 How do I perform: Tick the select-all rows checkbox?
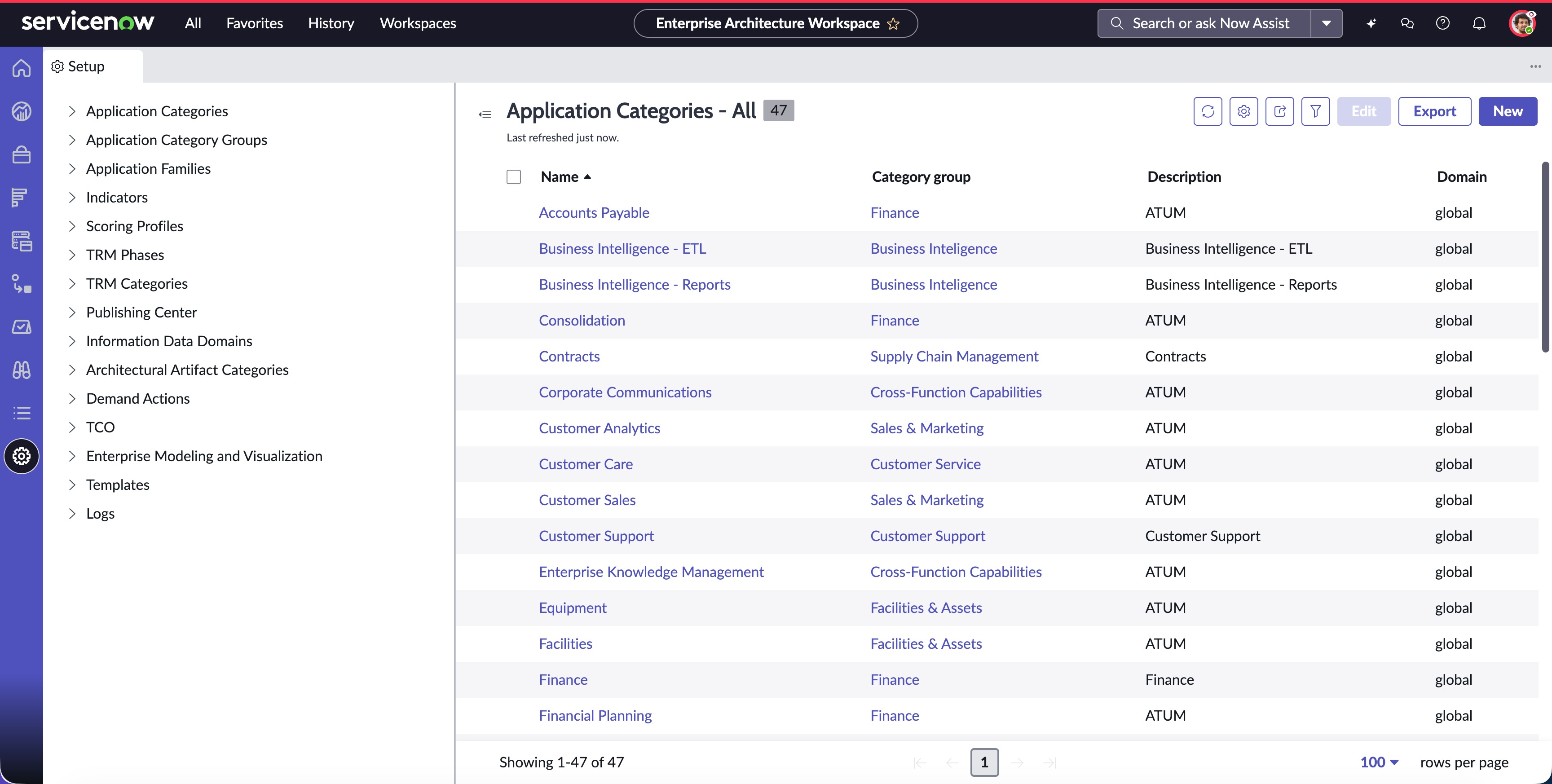[x=513, y=176]
